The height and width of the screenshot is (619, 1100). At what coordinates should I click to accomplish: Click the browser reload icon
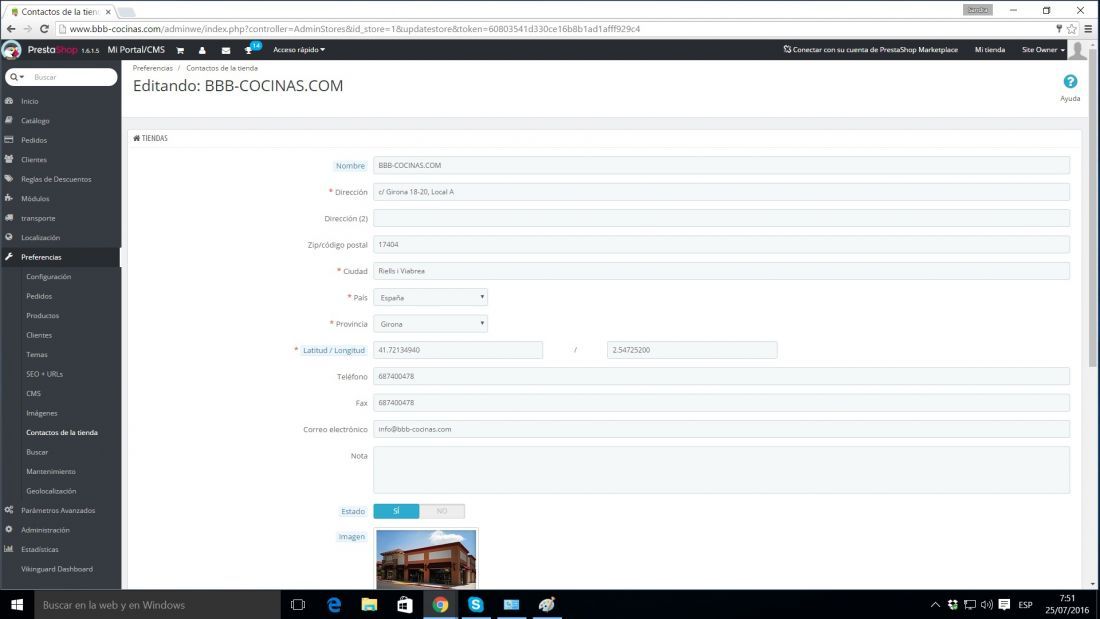point(44,29)
